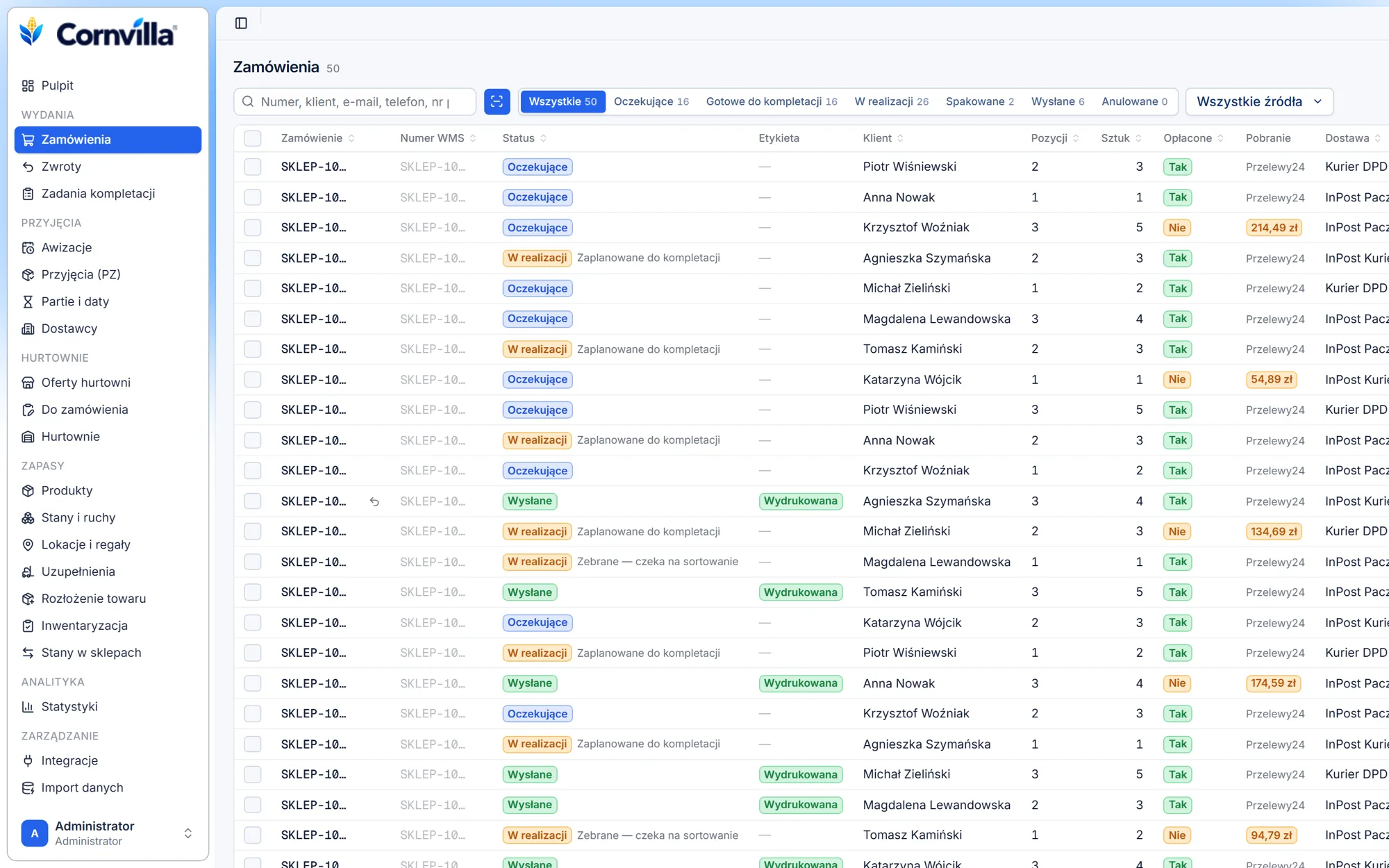Switch to W realizacji 26 tab

[x=892, y=101]
